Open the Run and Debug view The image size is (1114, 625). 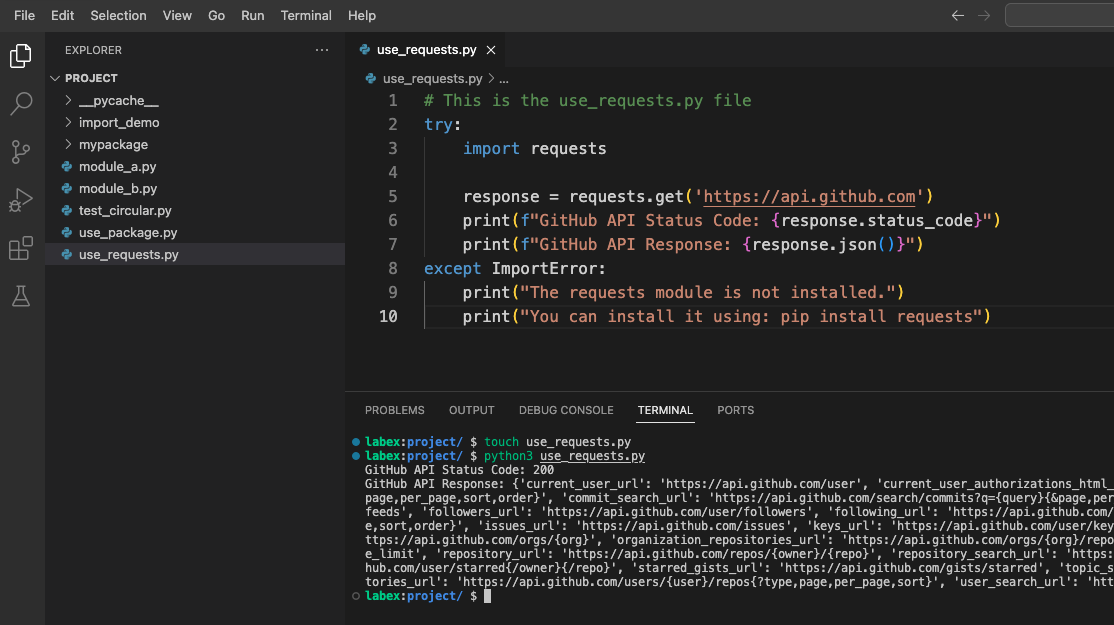(x=21, y=200)
